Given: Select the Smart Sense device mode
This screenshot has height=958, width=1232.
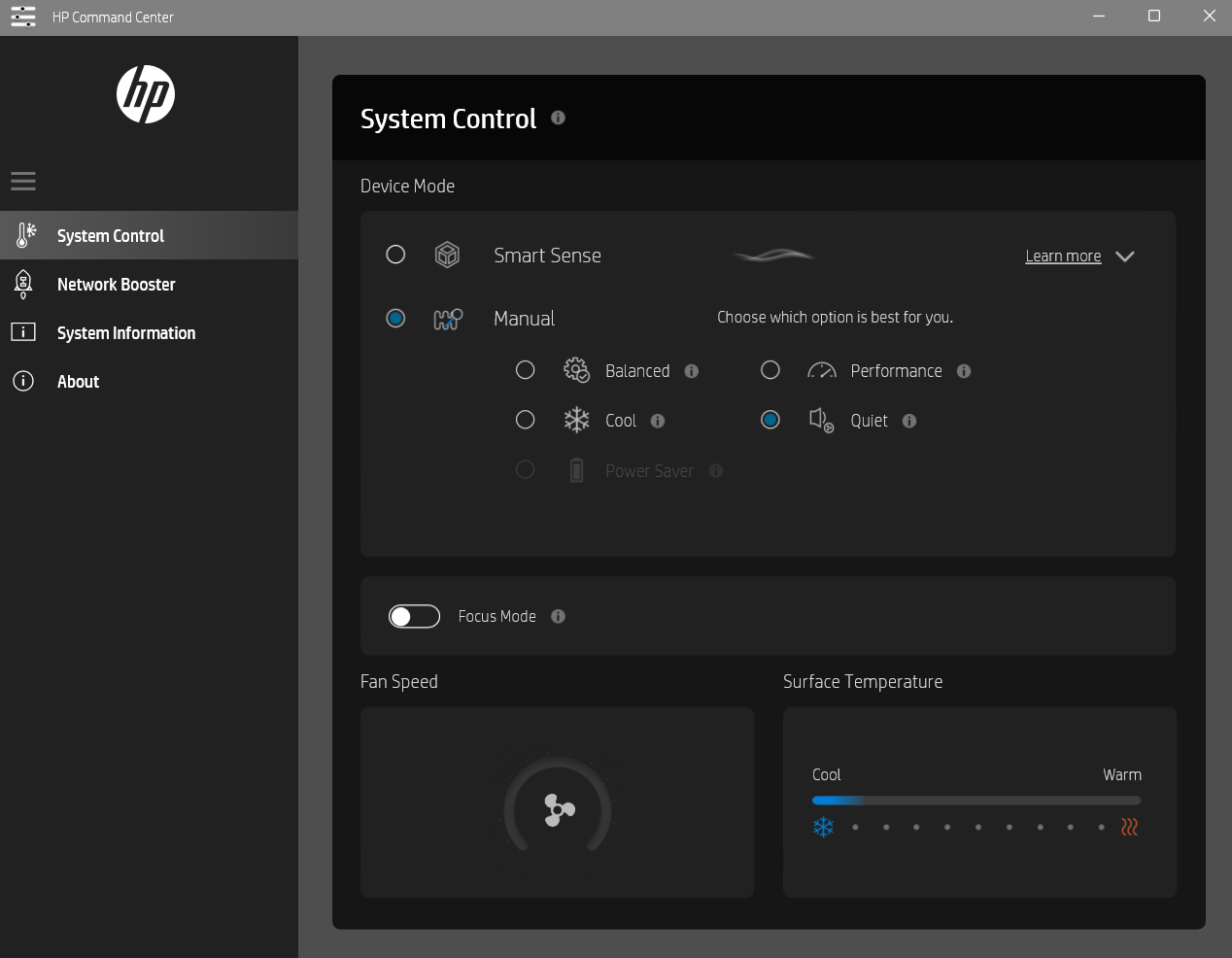Looking at the screenshot, I should tap(395, 255).
